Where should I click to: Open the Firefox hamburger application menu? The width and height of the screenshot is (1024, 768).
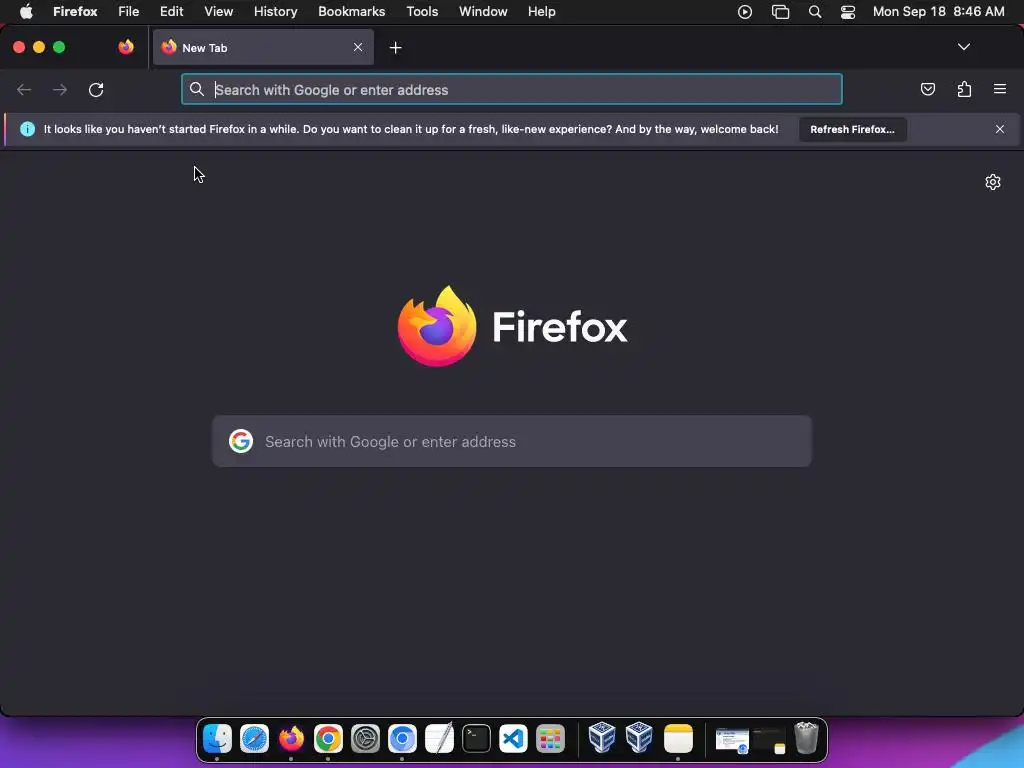1000,89
